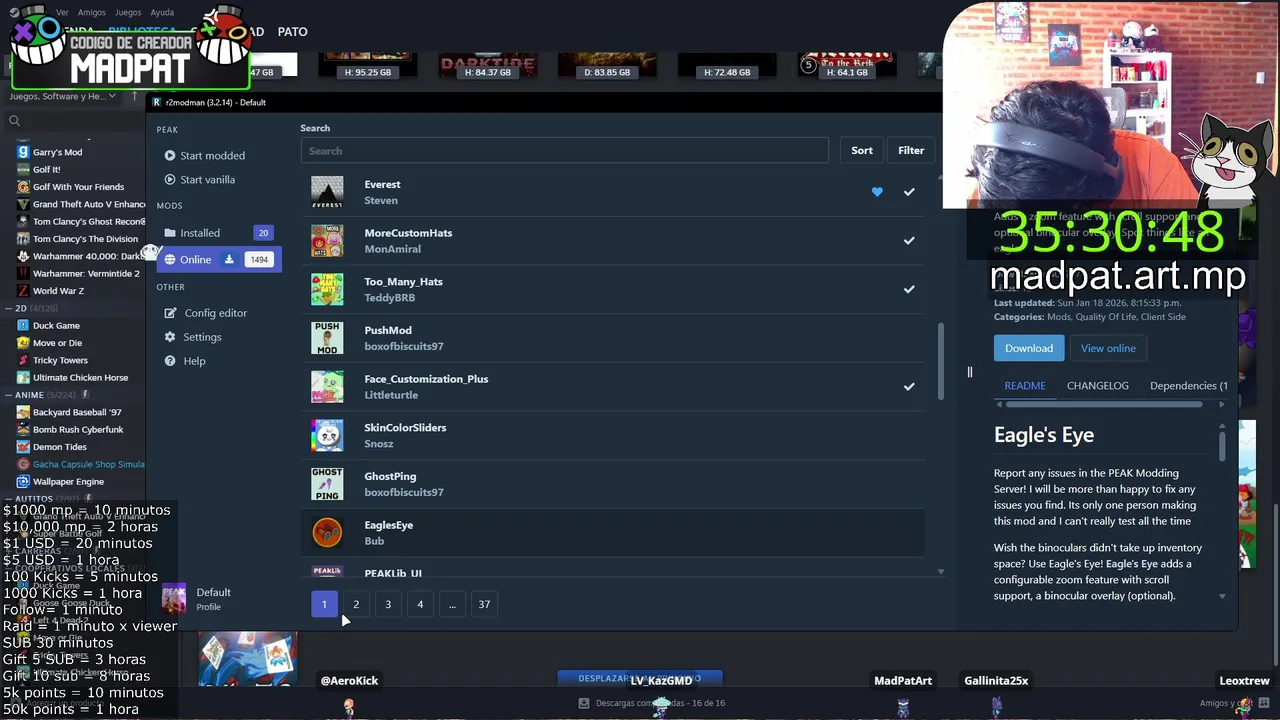Open the Installed mods folder icon
The width and height of the screenshot is (1280, 720).
pos(170,233)
